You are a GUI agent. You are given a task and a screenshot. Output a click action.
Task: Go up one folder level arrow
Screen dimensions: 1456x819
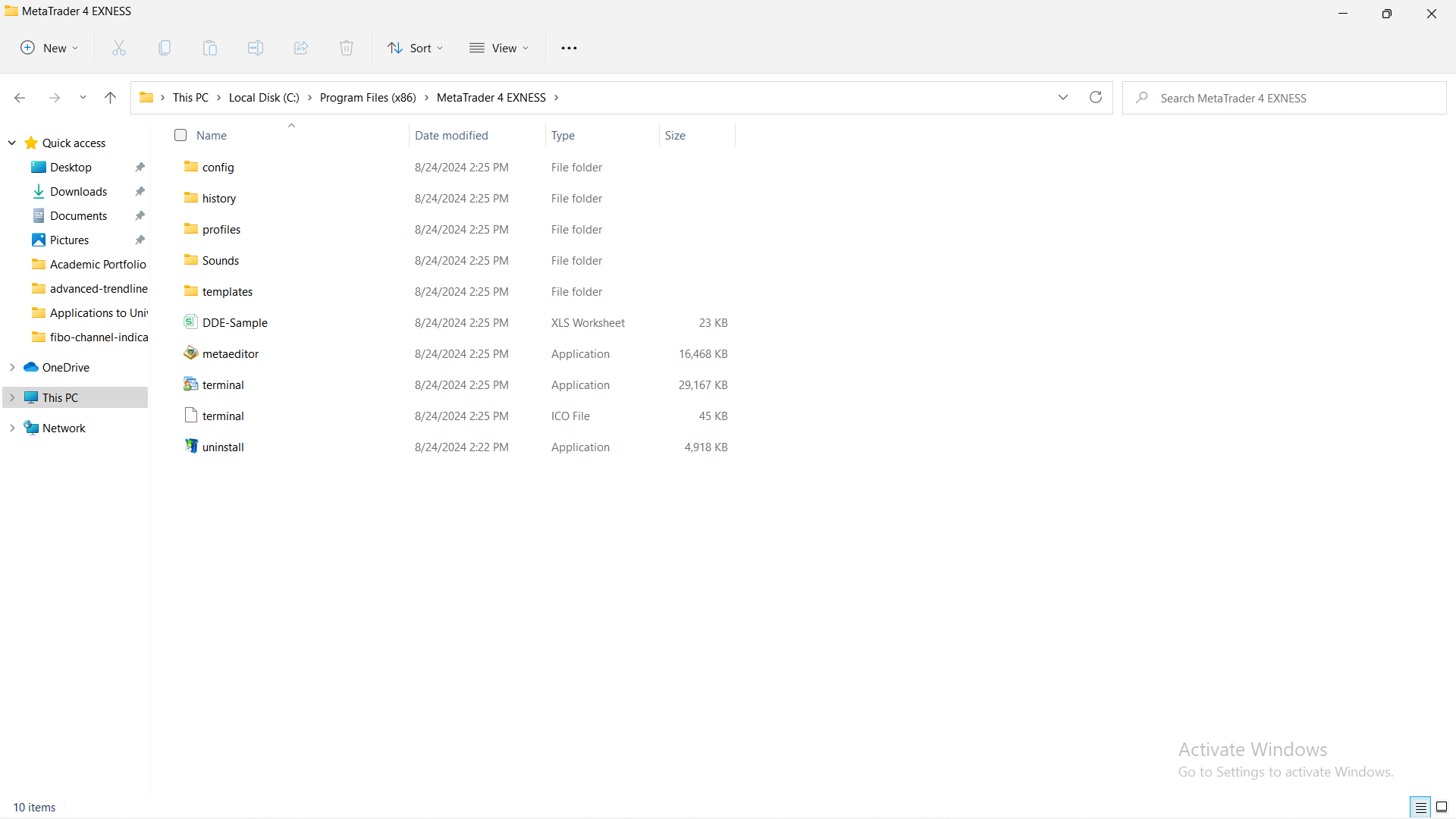pyautogui.click(x=110, y=98)
